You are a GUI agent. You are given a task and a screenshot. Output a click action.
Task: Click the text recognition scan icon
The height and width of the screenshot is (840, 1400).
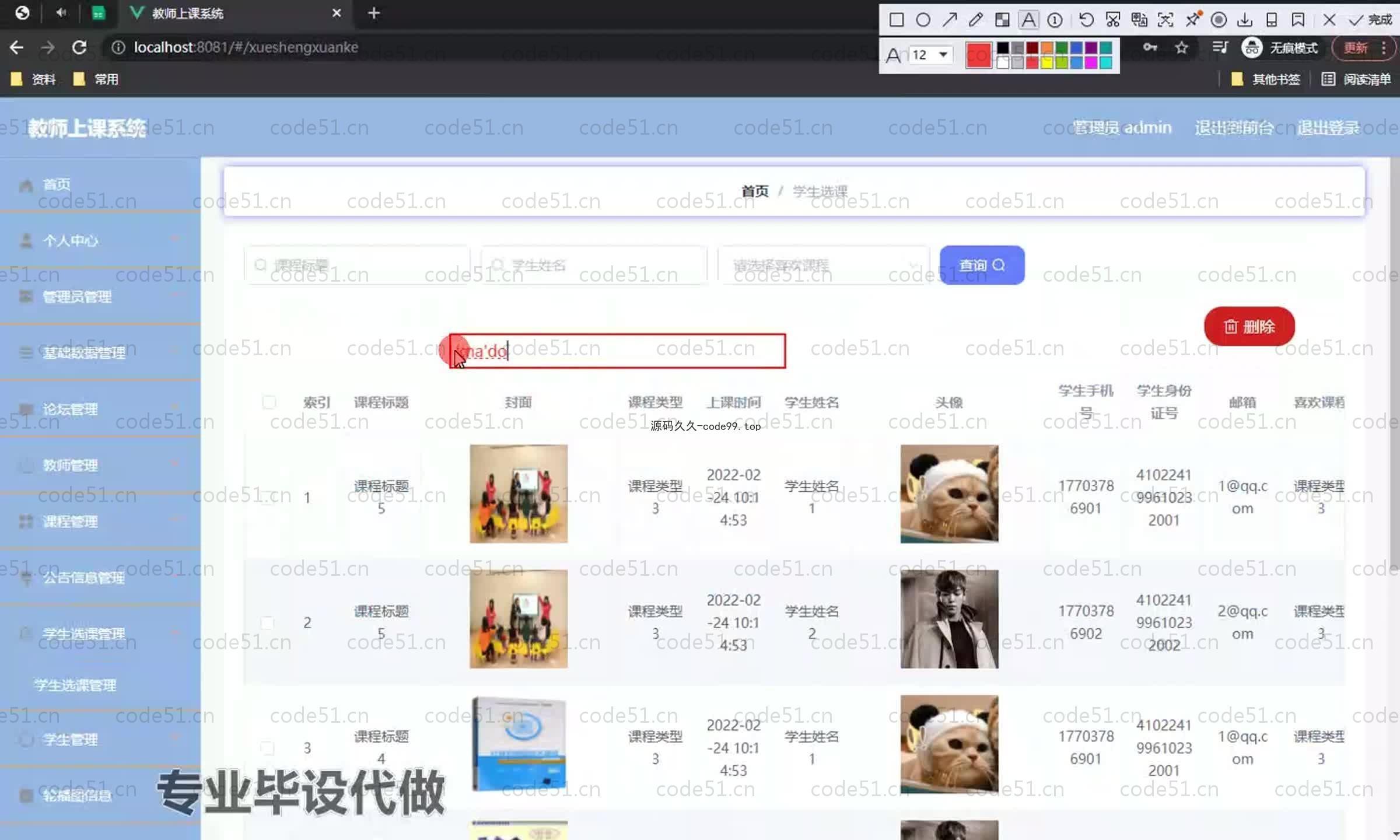(1165, 20)
